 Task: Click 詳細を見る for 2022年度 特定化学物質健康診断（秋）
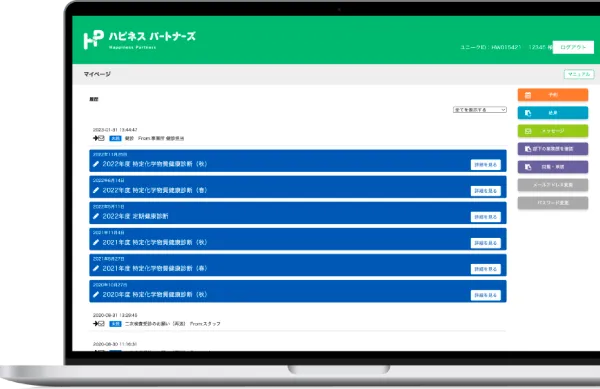[x=486, y=164]
